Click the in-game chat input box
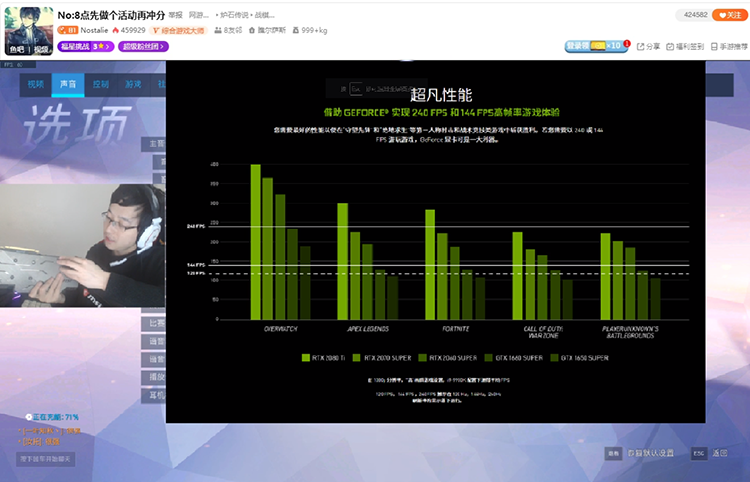750x482 pixels. click(46, 459)
